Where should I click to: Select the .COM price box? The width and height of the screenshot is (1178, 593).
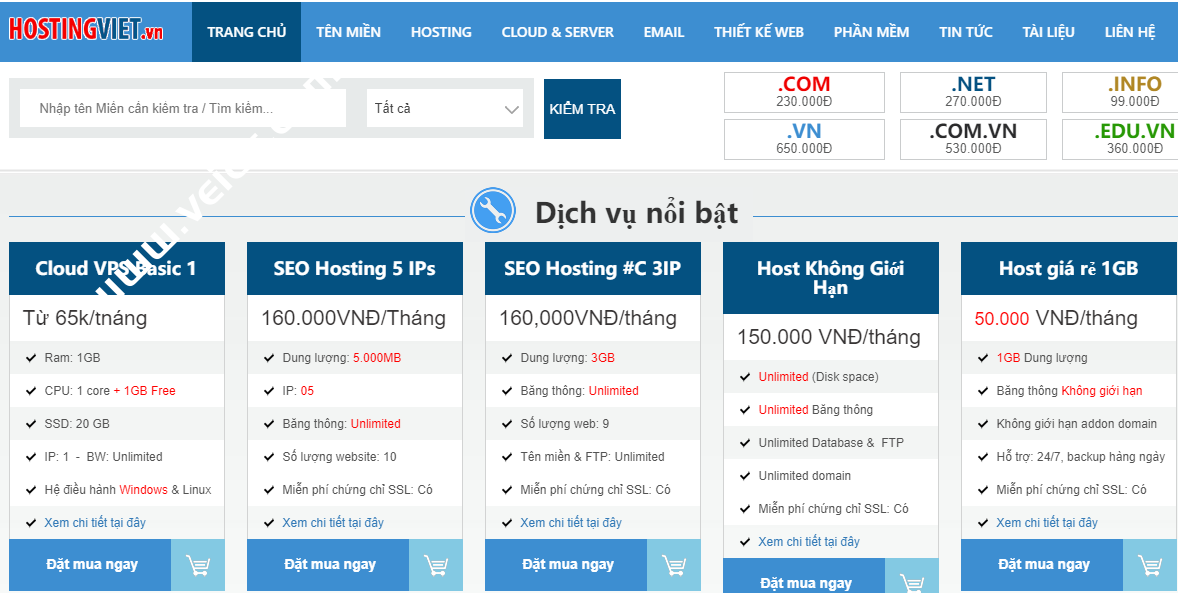click(804, 92)
